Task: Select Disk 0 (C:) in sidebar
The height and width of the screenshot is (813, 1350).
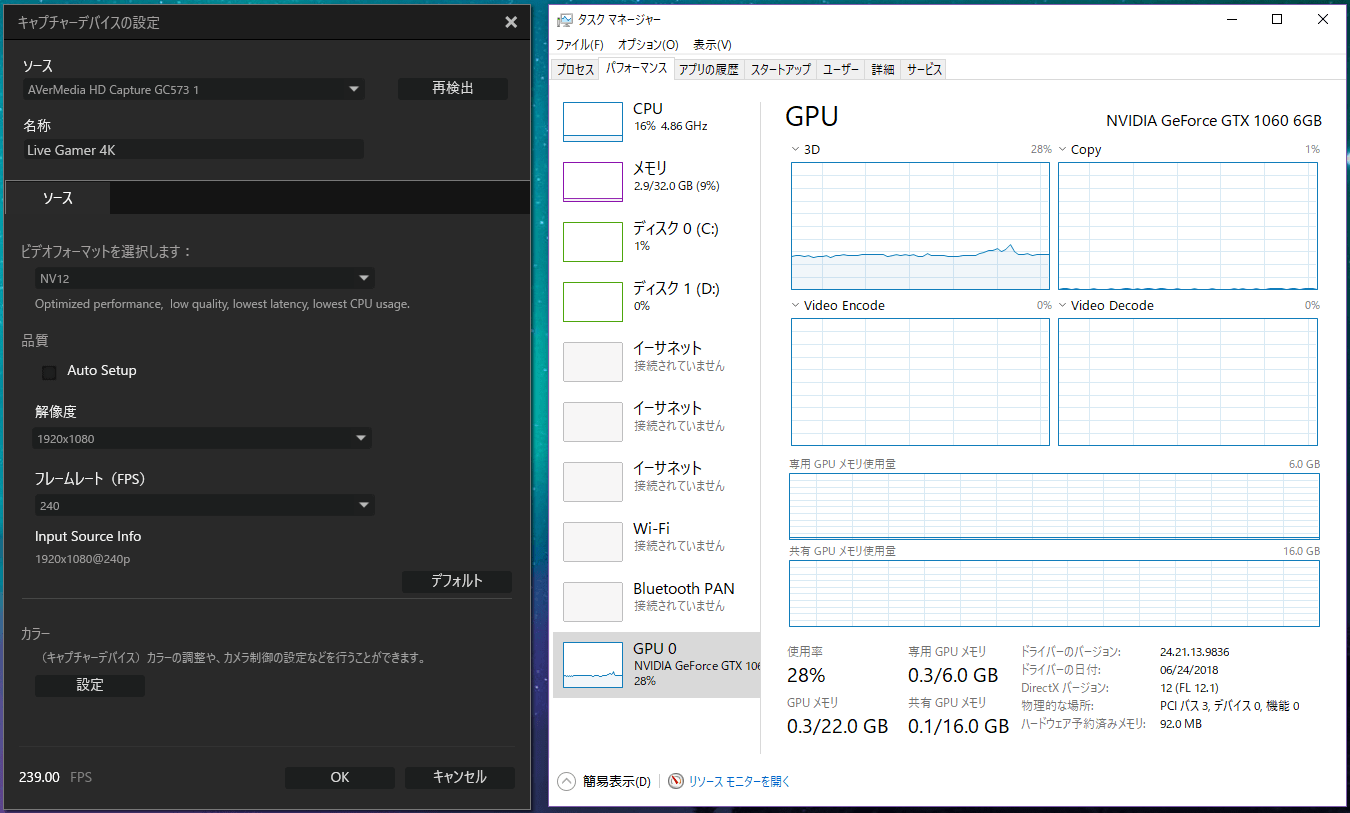Action: click(x=656, y=241)
